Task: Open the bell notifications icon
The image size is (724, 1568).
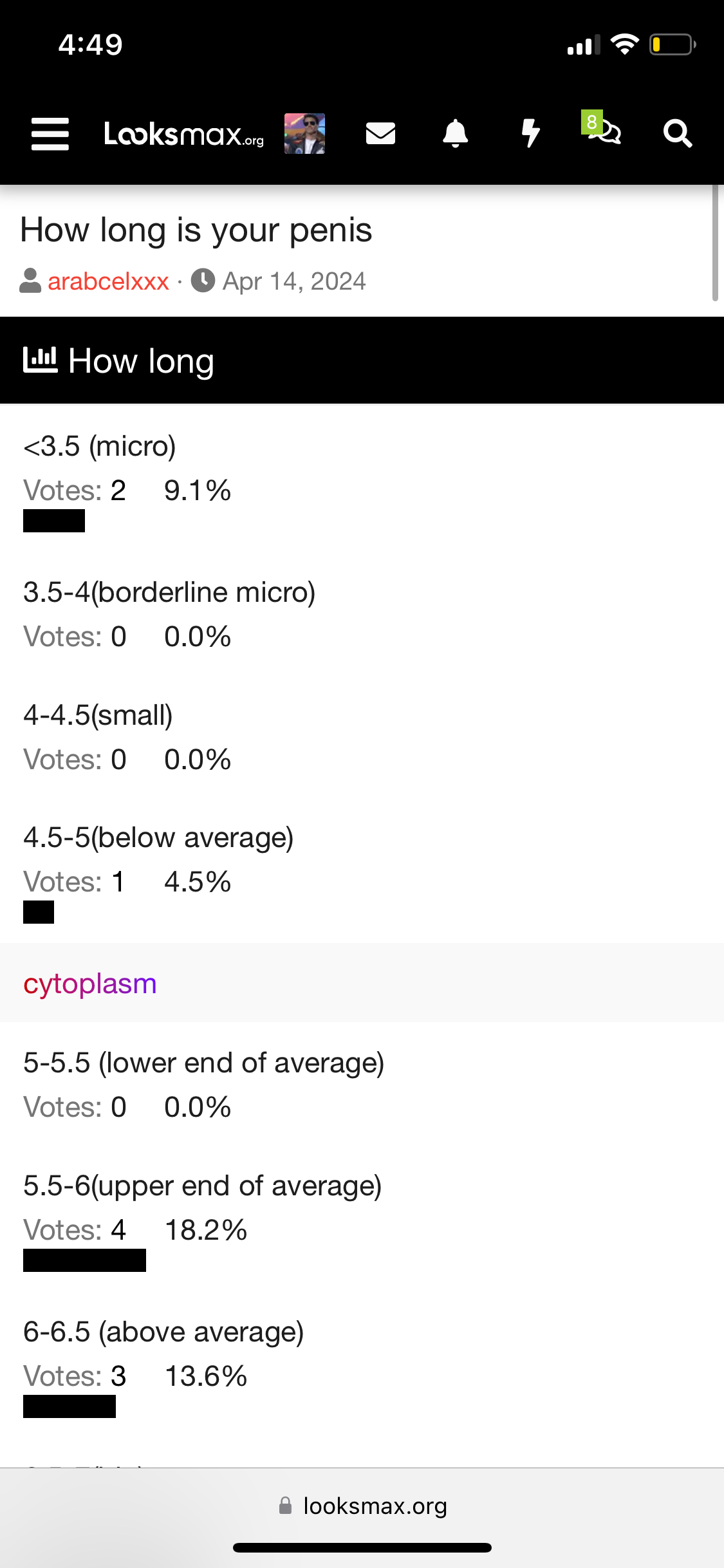Action: coord(456,134)
